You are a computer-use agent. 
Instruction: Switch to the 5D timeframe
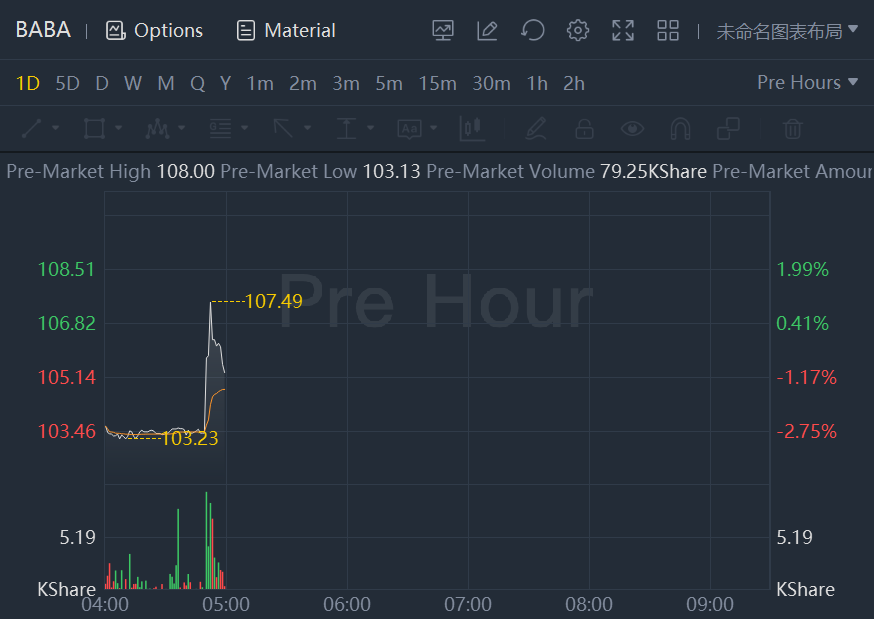[x=67, y=83]
